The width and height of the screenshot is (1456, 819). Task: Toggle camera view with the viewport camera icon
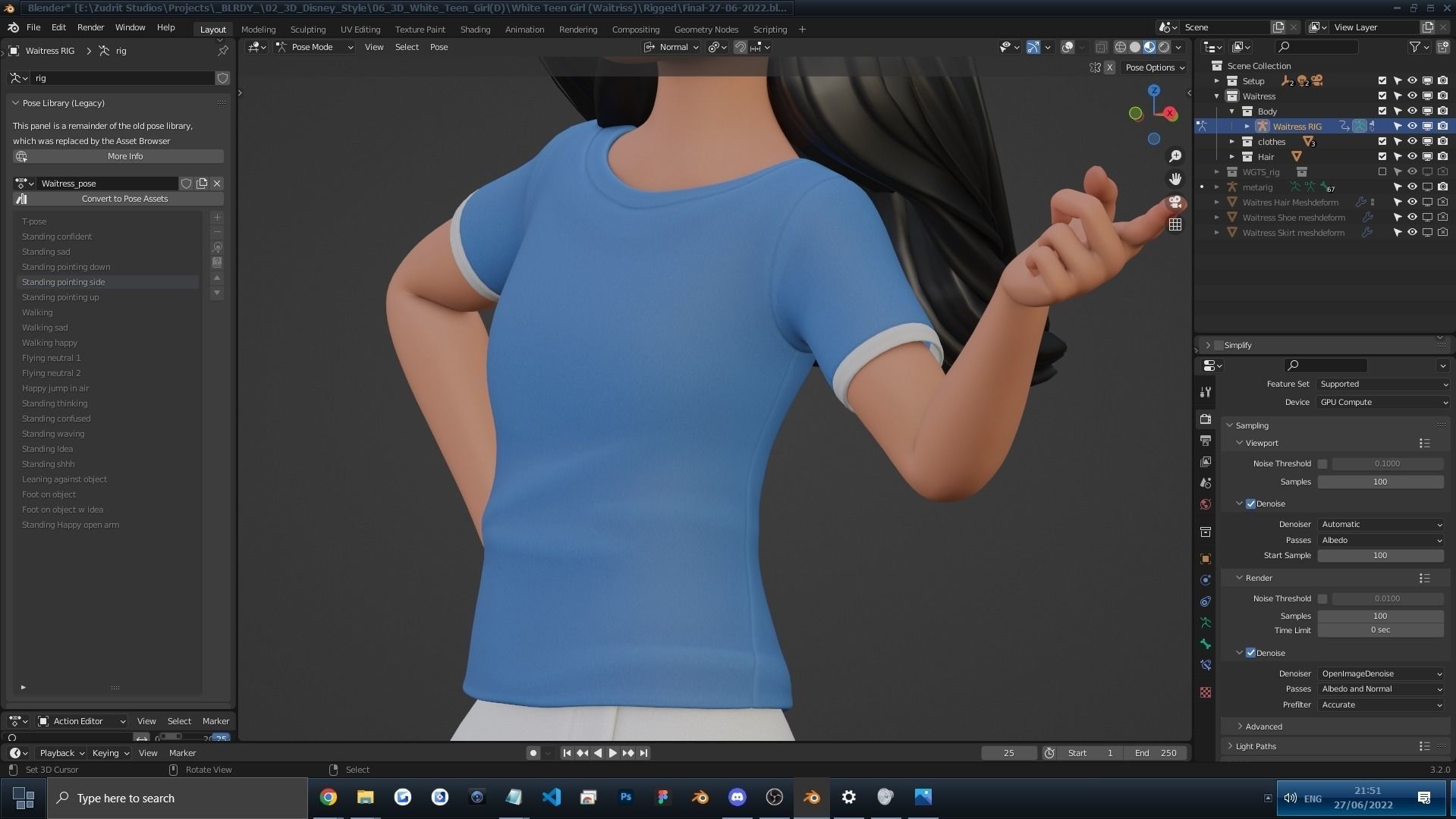click(x=1175, y=202)
